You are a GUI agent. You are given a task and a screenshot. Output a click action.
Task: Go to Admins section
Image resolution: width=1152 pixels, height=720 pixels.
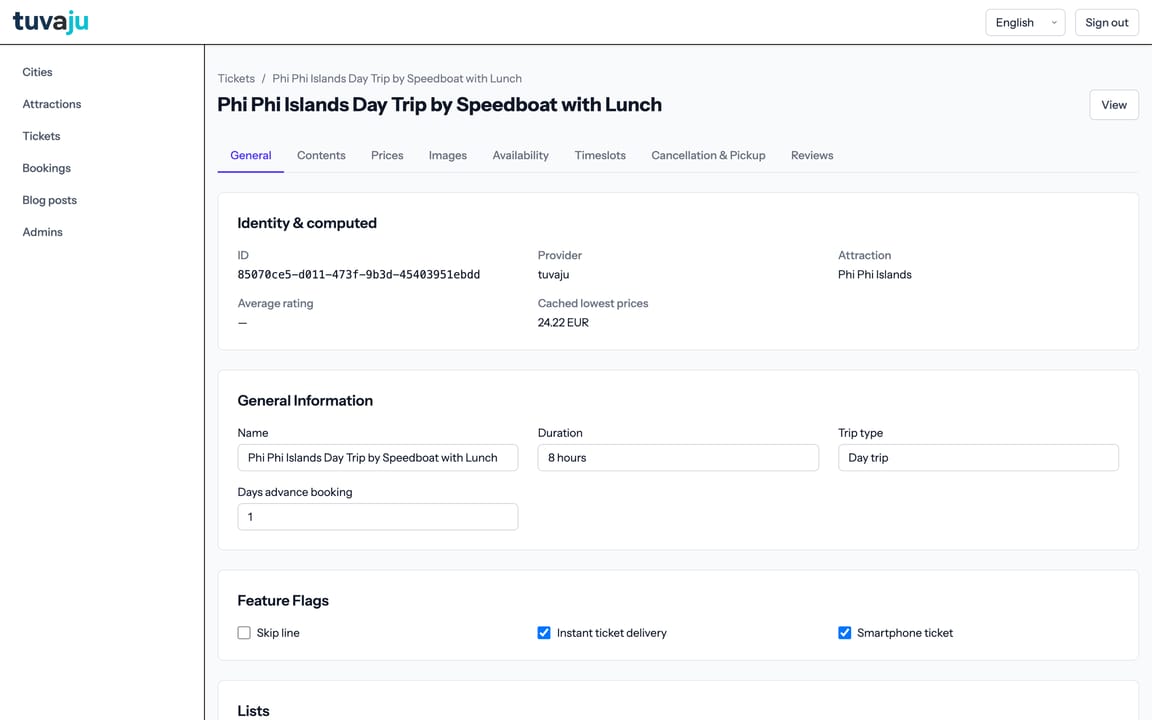43,232
